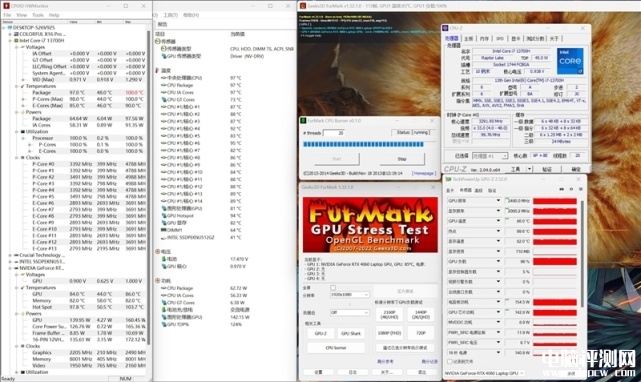Open the GPU-Z GPU 频率 sensor dropdown arrow

pyautogui.click(x=498, y=200)
